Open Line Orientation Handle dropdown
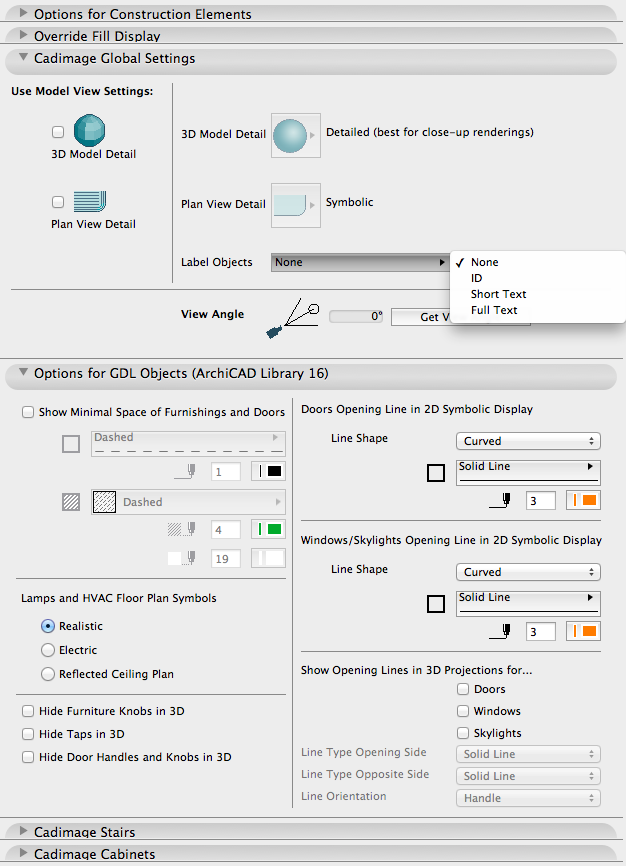 click(x=528, y=798)
